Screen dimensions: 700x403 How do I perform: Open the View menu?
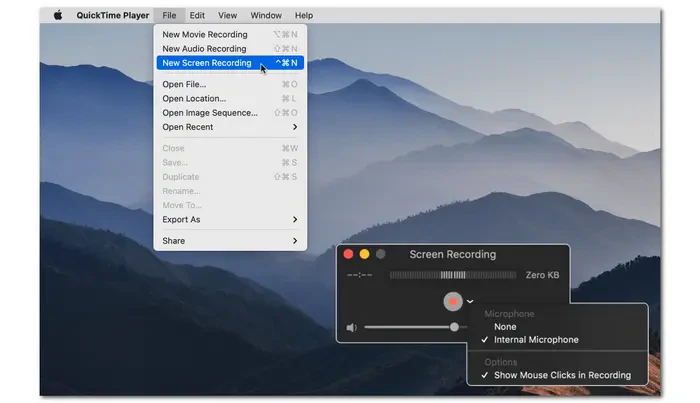(x=227, y=15)
